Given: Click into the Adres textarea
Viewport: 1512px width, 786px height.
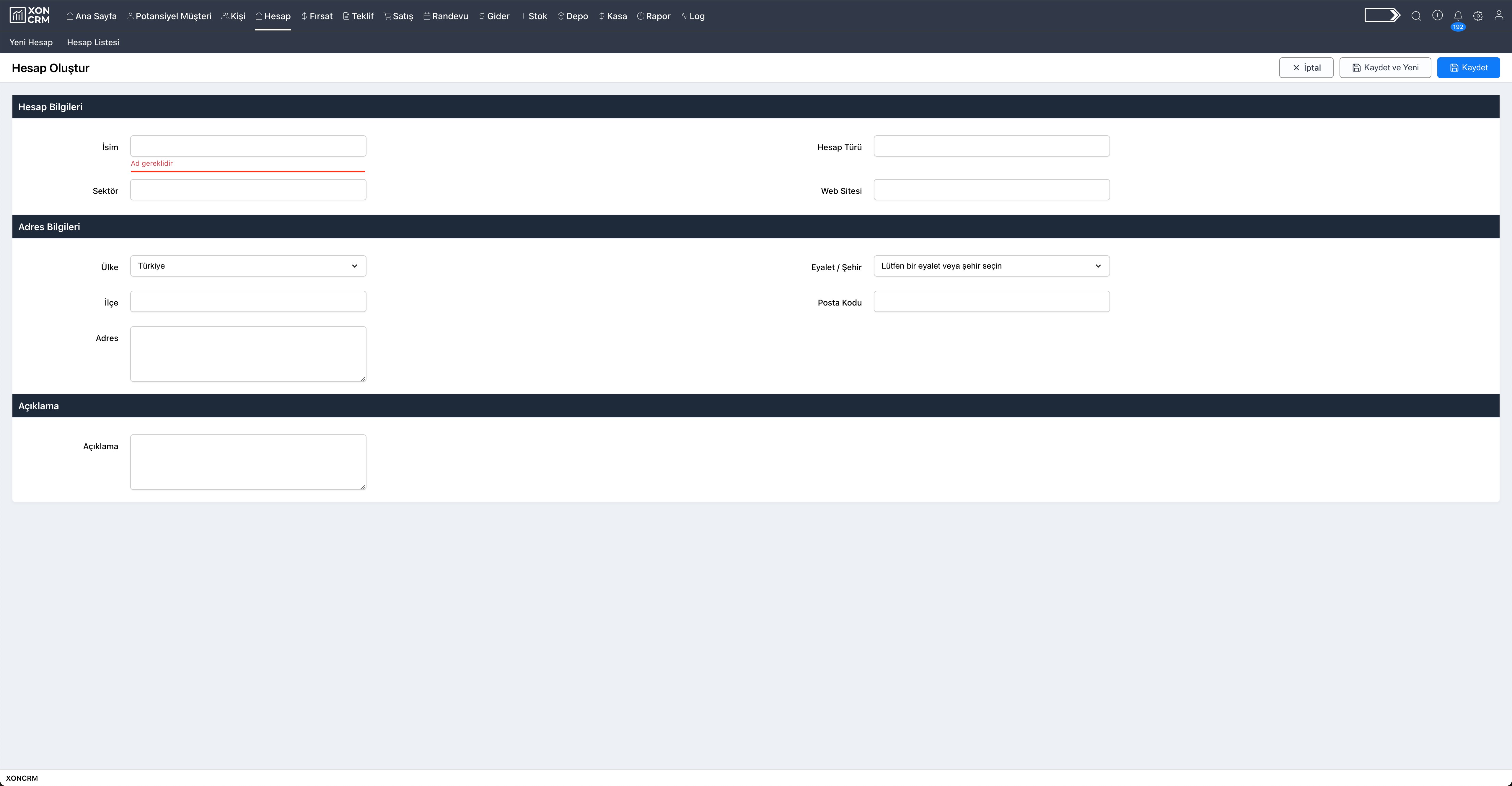Looking at the screenshot, I should [x=248, y=354].
